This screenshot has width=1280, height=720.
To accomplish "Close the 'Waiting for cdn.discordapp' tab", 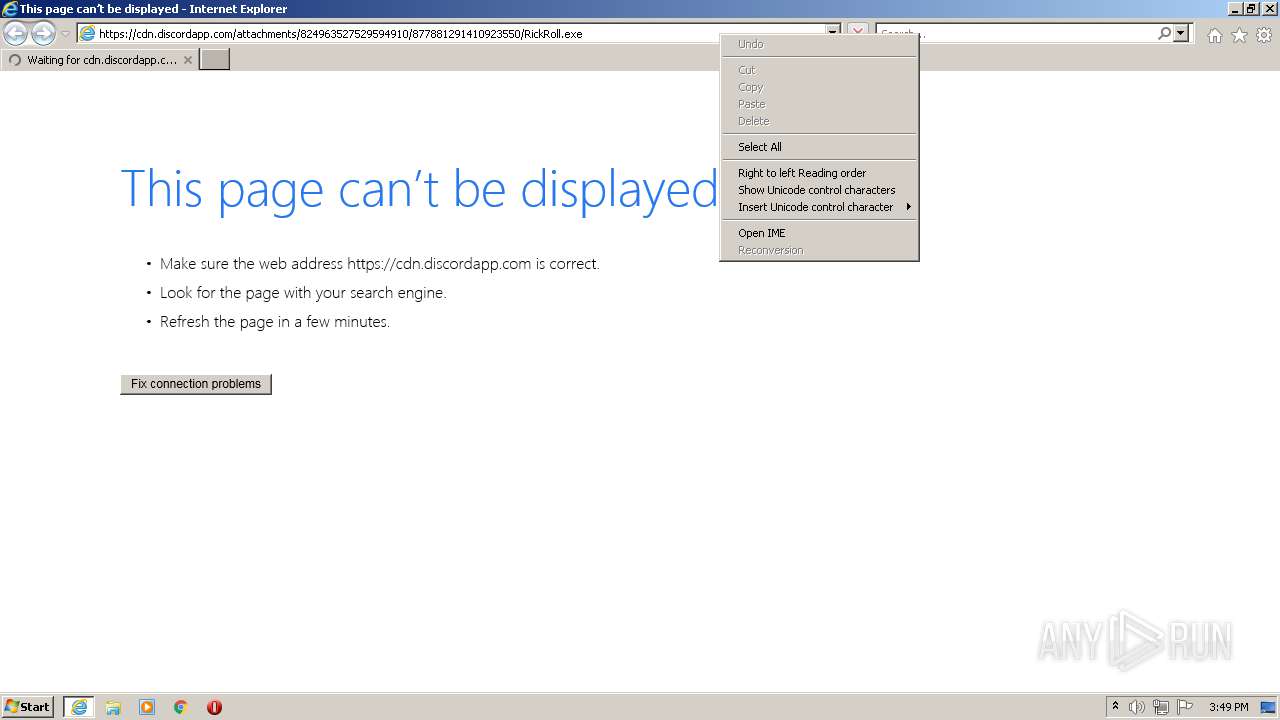I will (188, 60).
